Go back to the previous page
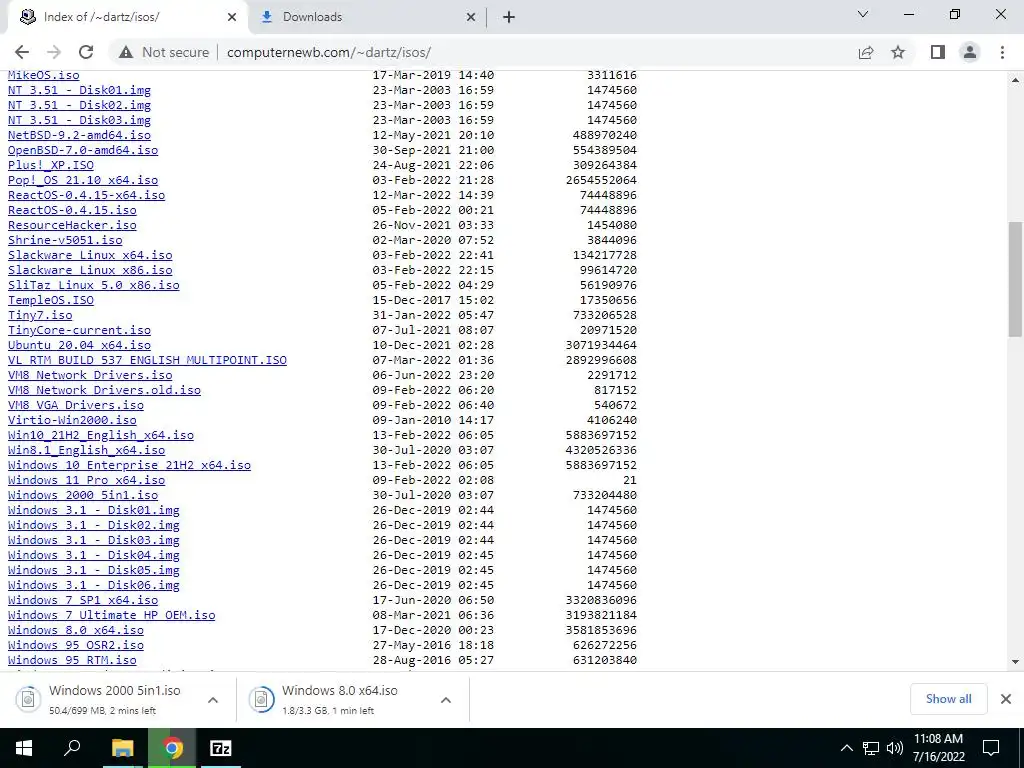This screenshot has width=1024, height=768. (x=22, y=52)
